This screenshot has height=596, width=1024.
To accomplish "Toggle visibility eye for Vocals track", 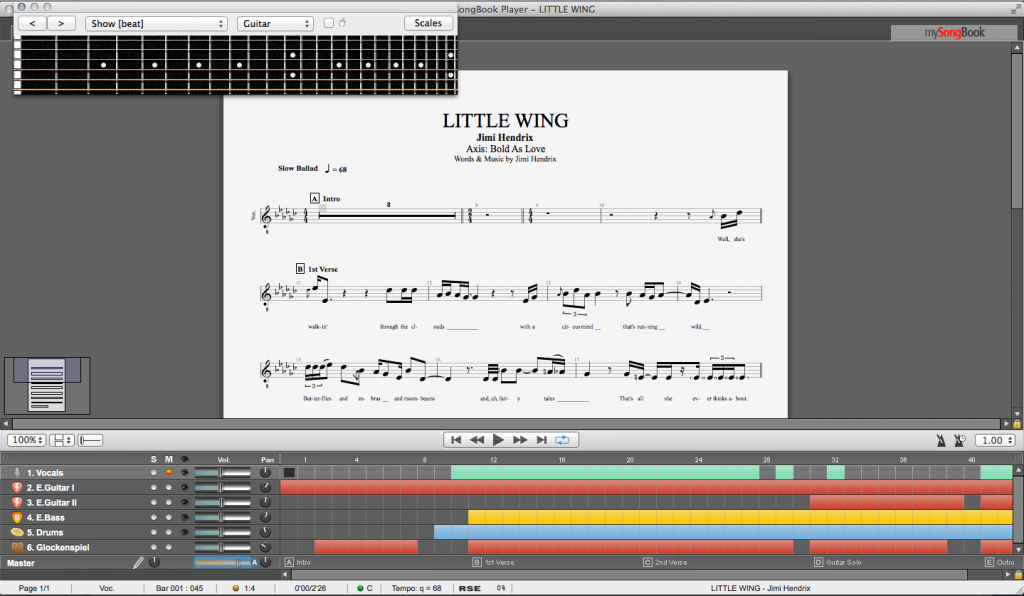I will 185,472.
